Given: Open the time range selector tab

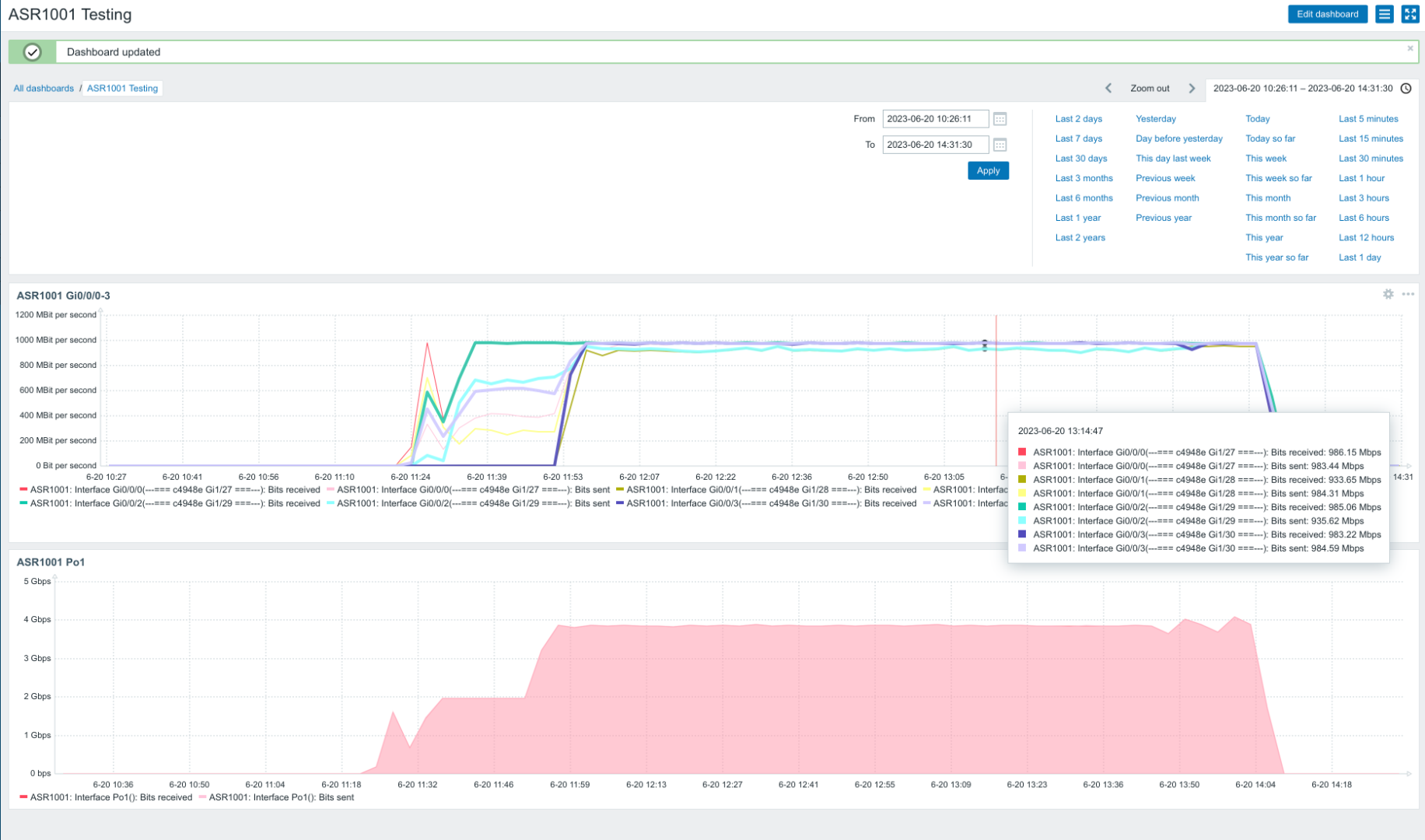Looking at the screenshot, I should point(1303,89).
